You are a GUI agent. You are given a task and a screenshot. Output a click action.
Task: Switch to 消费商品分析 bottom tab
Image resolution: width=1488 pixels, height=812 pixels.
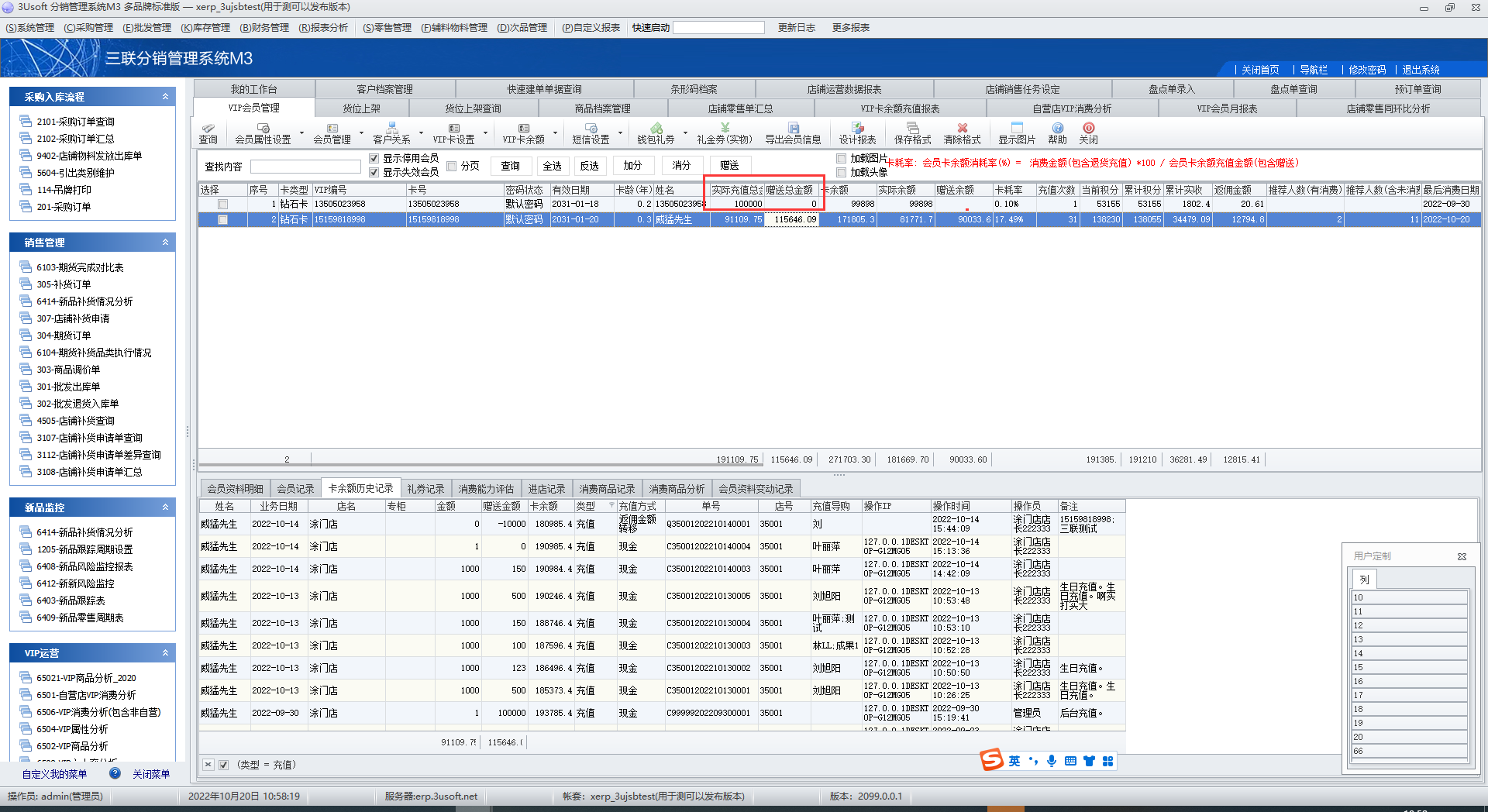(x=677, y=489)
